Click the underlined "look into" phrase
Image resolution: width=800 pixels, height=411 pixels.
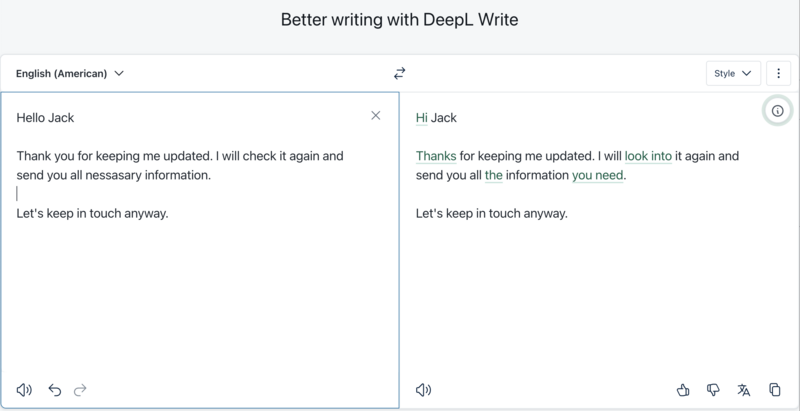[x=647, y=156]
